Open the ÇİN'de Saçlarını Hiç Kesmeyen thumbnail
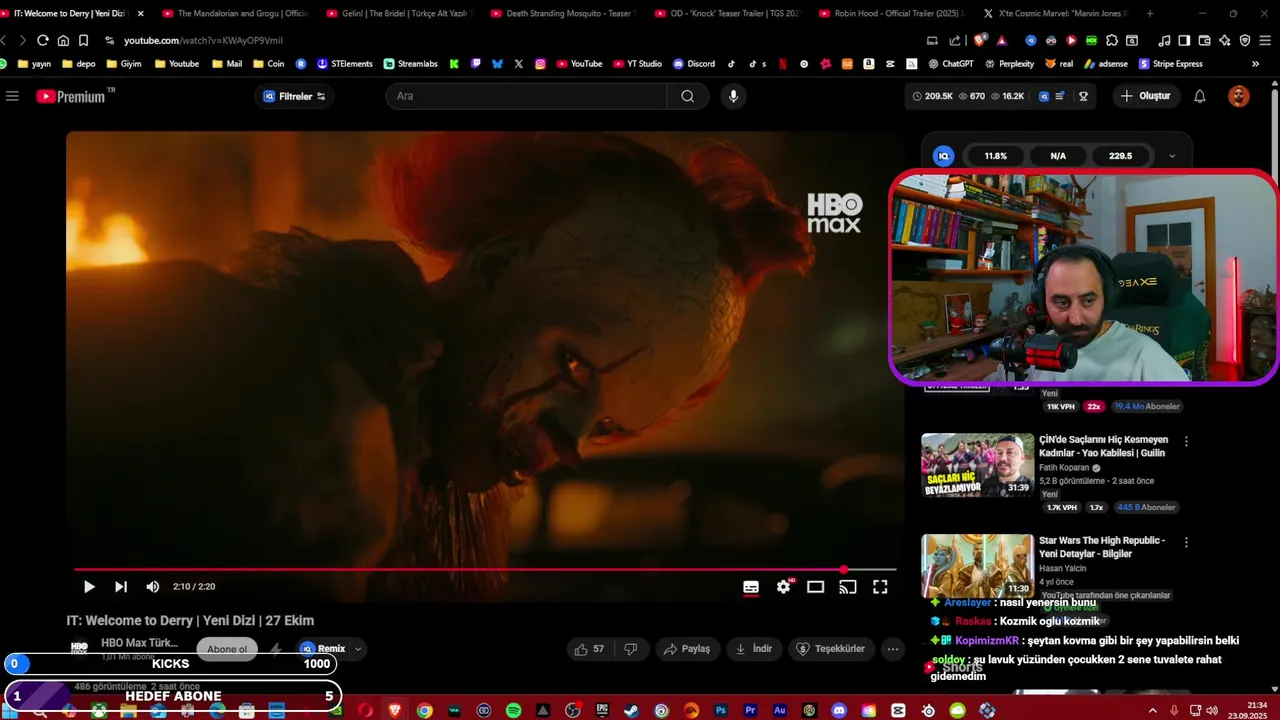This screenshot has height=720, width=1280. (x=977, y=465)
